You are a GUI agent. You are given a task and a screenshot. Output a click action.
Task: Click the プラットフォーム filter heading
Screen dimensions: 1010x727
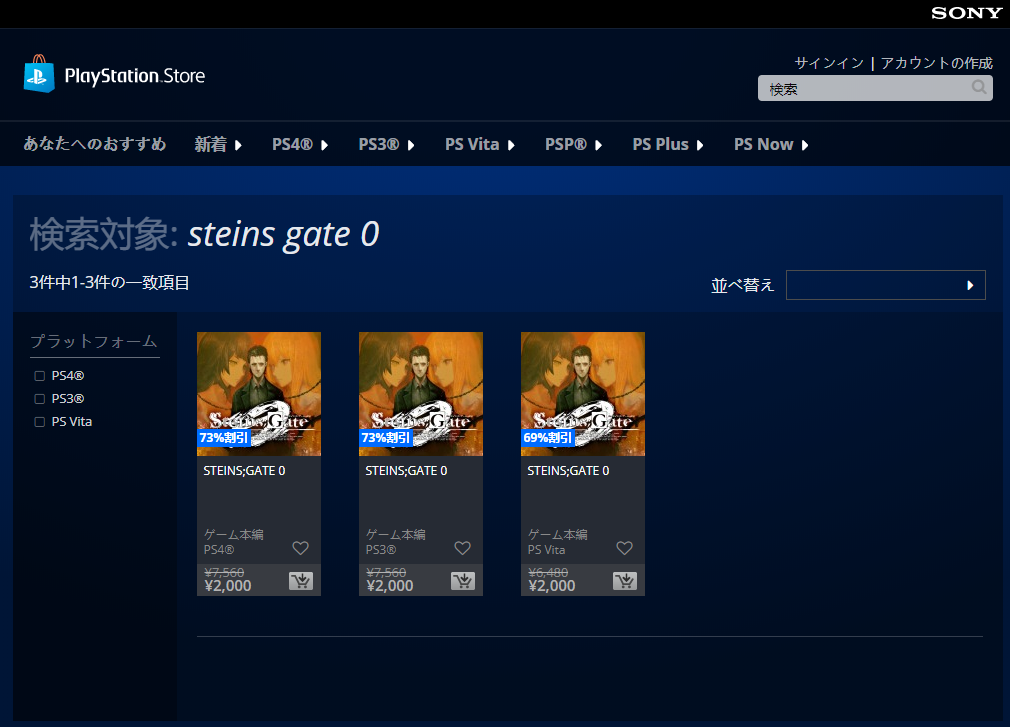pos(94,341)
